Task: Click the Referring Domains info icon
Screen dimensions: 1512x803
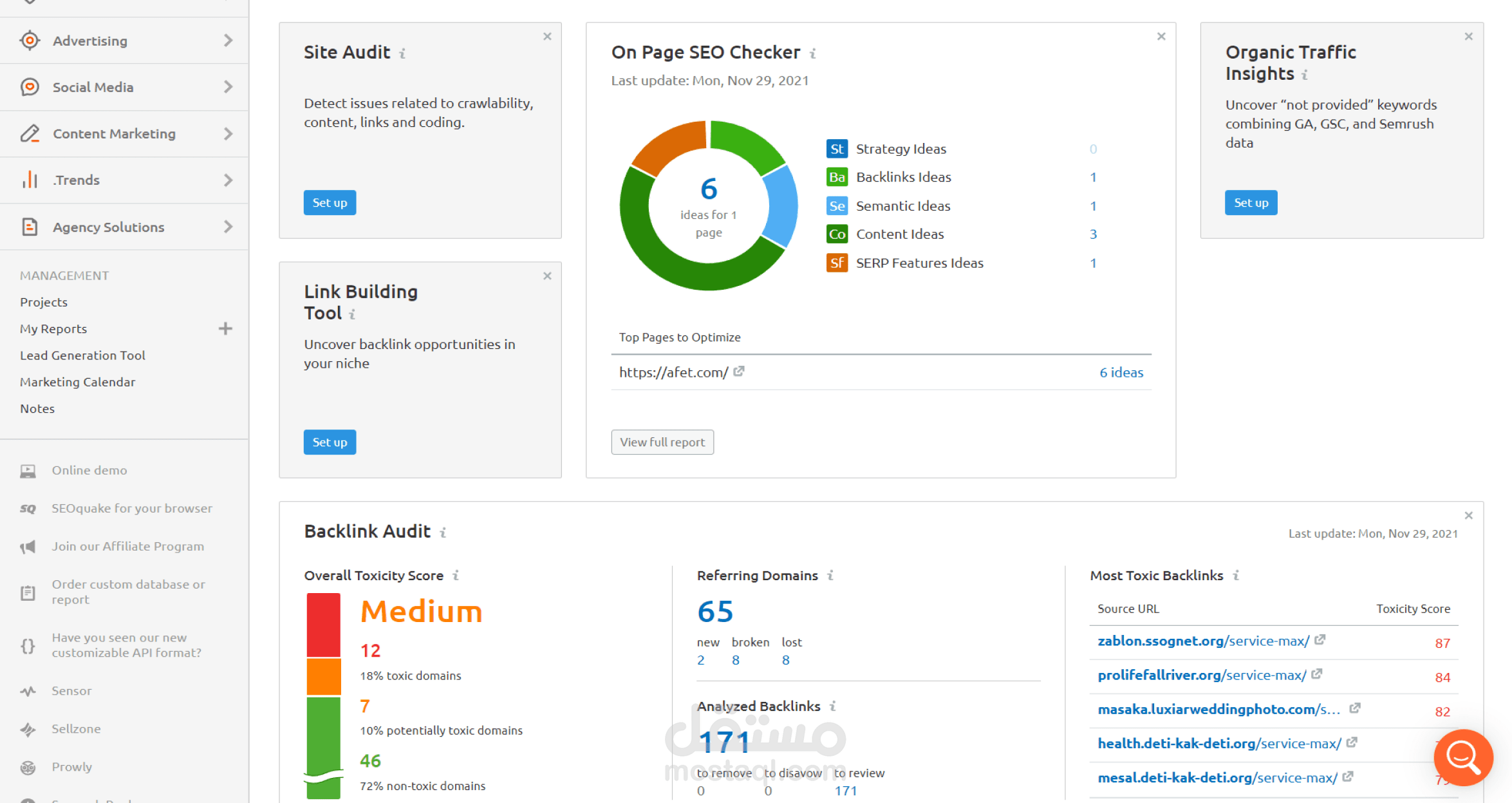Action: (830, 576)
